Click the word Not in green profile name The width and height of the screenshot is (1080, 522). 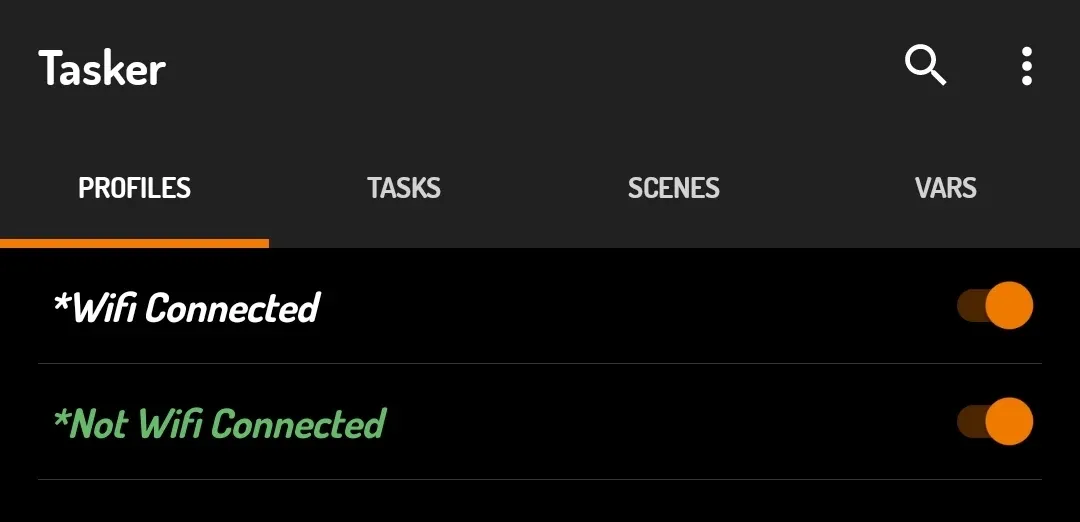pyautogui.click(x=98, y=423)
